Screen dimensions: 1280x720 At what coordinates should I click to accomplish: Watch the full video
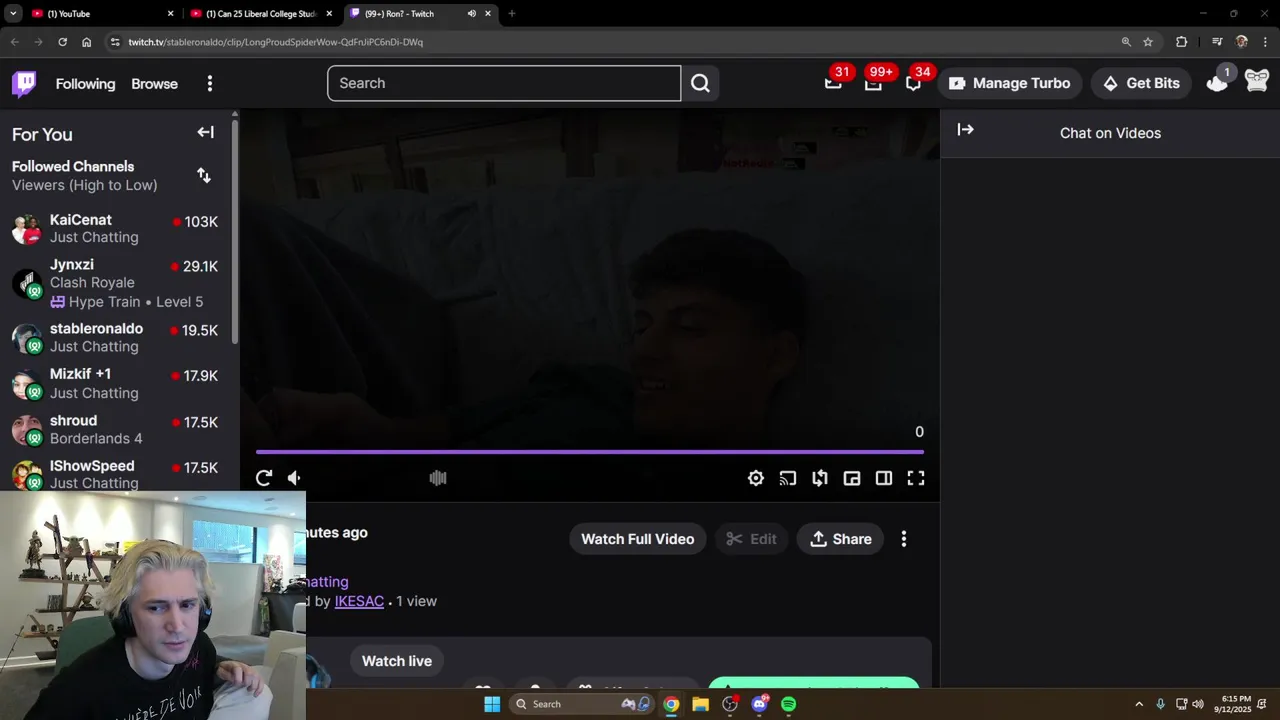637,539
